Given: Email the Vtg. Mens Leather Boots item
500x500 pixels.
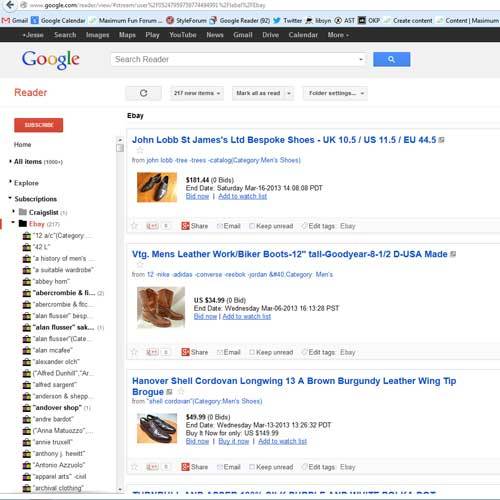Looking at the screenshot, I should pos(229,352).
